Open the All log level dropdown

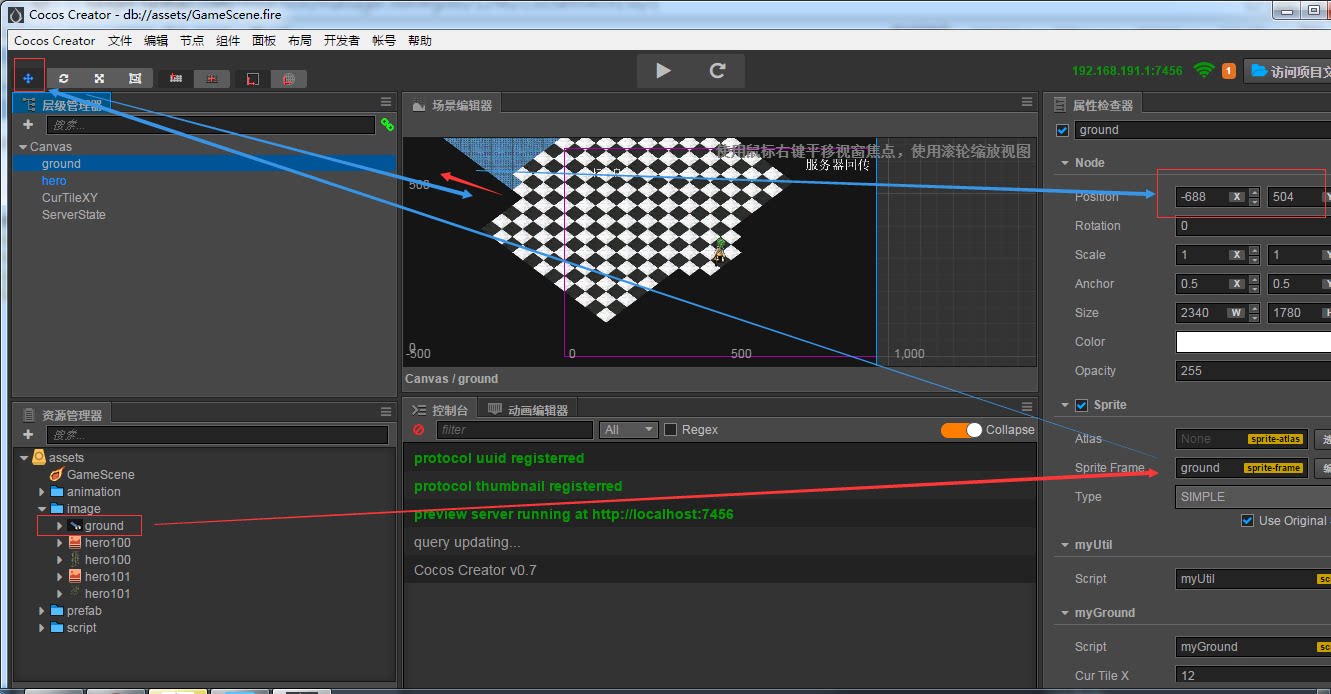(x=628, y=430)
